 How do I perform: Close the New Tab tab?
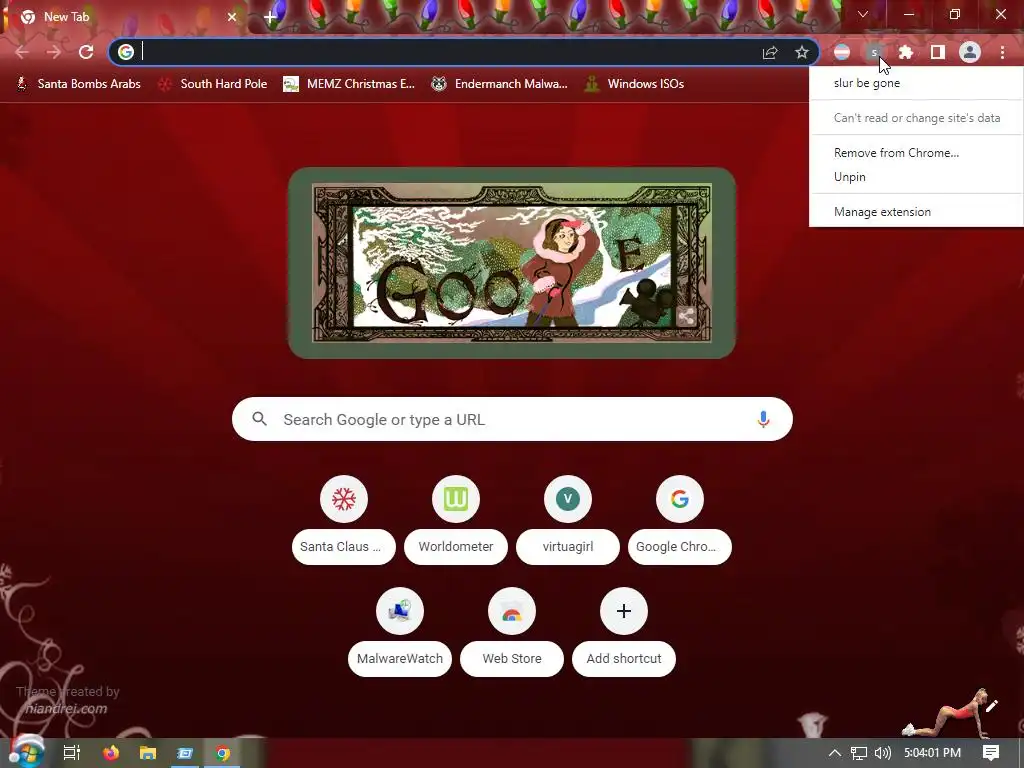pos(232,17)
